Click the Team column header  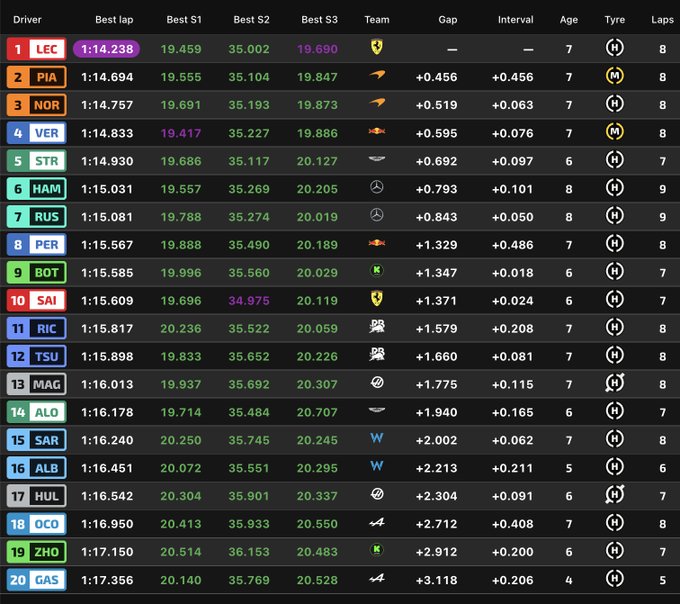tap(377, 20)
